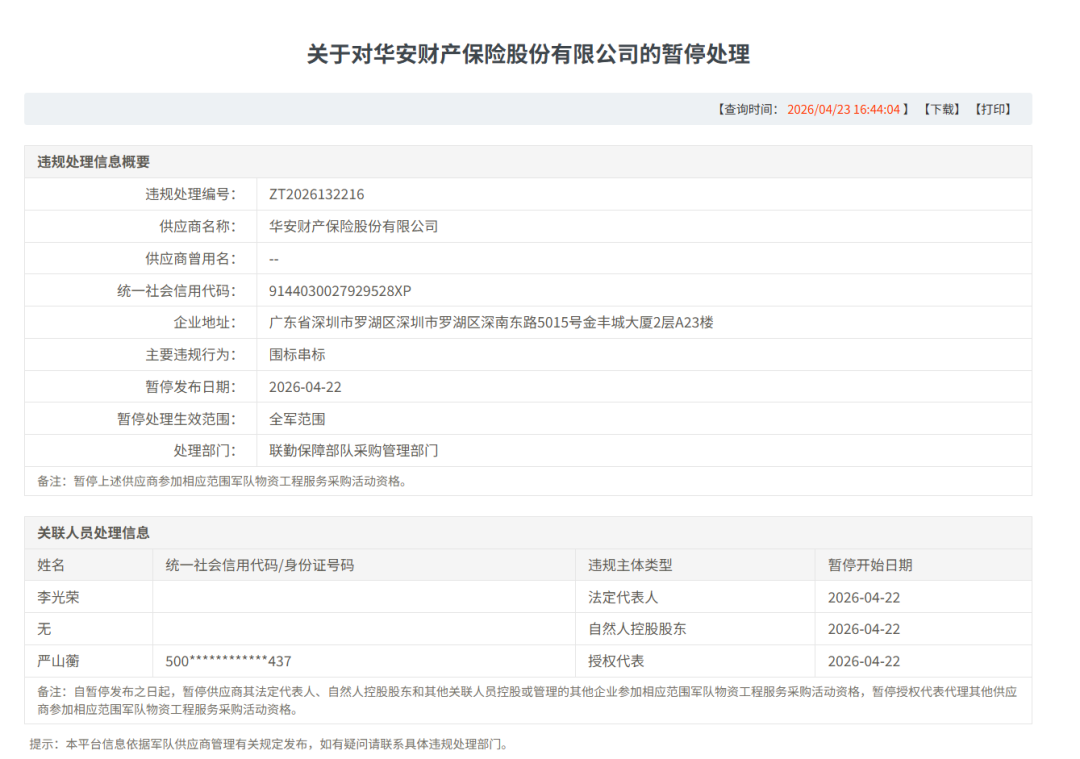Click the 关联人员处理信息 section header
This screenshot has width=1080, height=759.
pyautogui.click(x=94, y=533)
